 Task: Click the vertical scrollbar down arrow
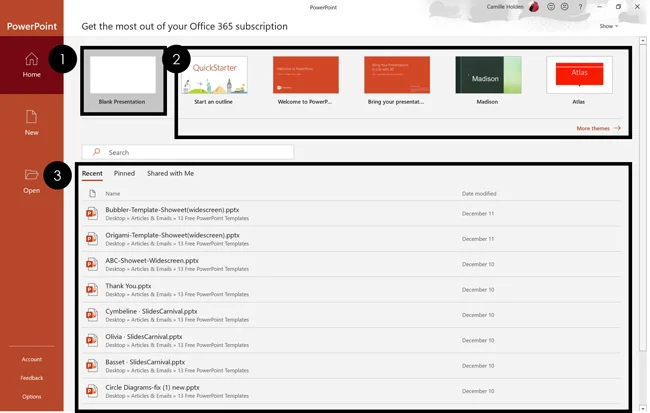[x=643, y=408]
